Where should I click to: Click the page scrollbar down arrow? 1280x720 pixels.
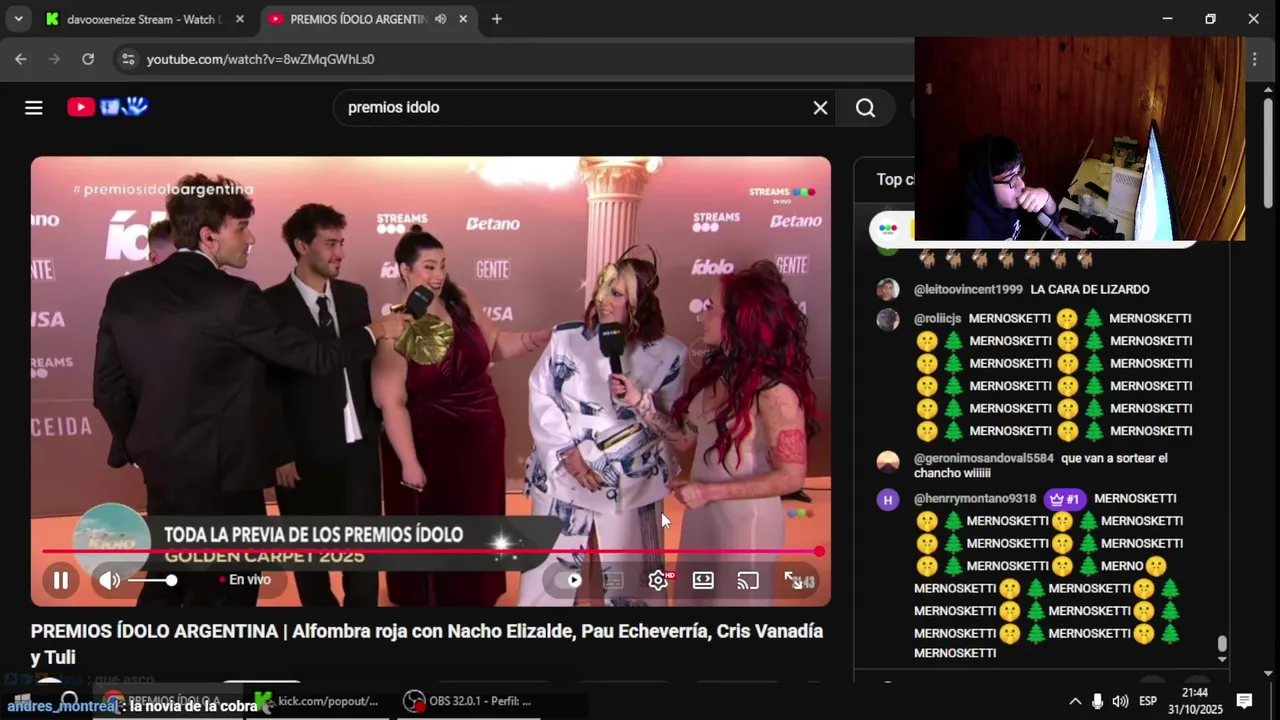pos(1269,673)
